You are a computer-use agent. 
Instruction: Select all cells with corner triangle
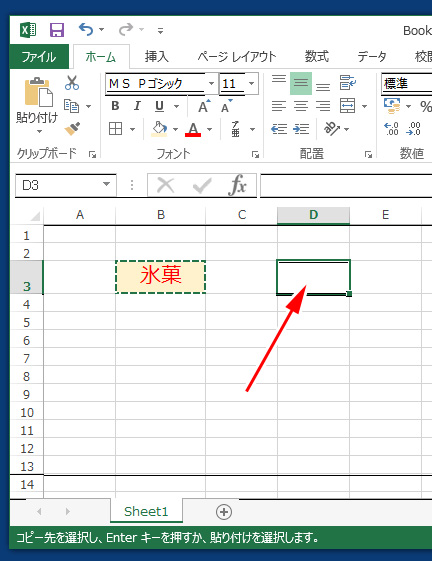35,216
